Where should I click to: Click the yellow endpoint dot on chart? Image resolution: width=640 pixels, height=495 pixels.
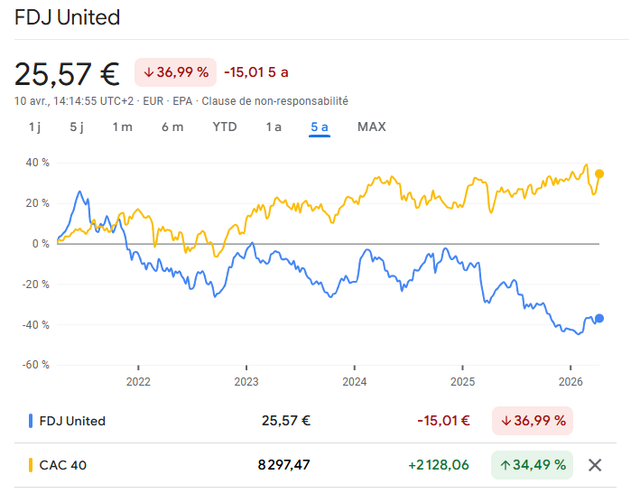[599, 174]
